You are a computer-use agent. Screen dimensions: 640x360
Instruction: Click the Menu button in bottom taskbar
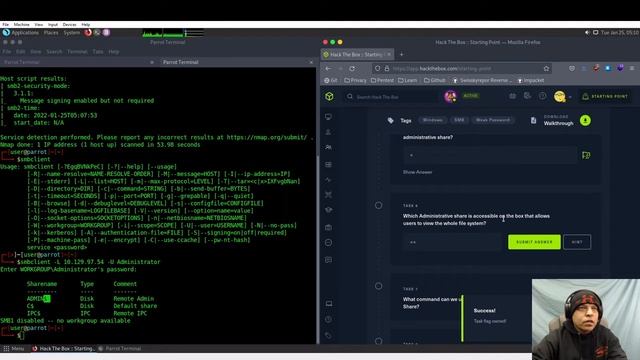coord(13,349)
